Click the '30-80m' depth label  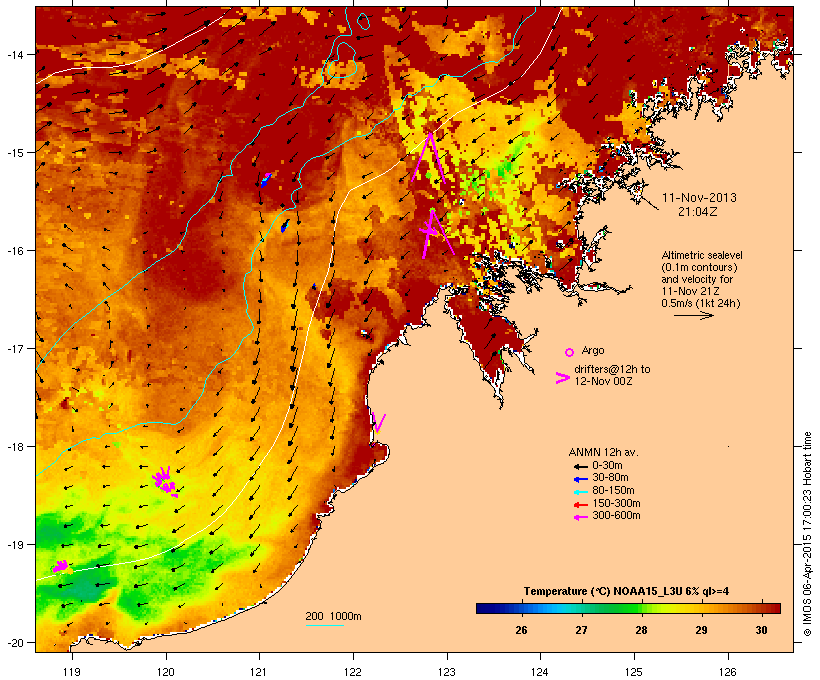(x=610, y=478)
